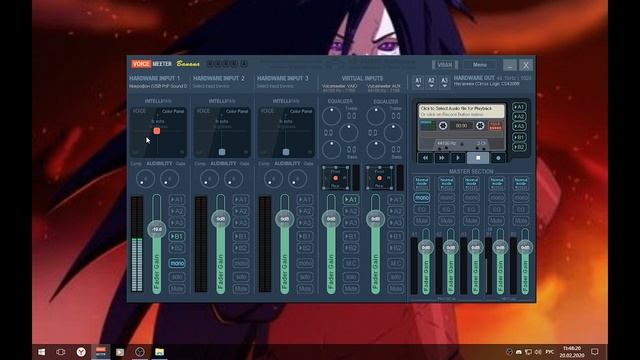Toggle B1 routing on Voicemeeter AUX strip
The image size is (640, 360).
(x=395, y=236)
